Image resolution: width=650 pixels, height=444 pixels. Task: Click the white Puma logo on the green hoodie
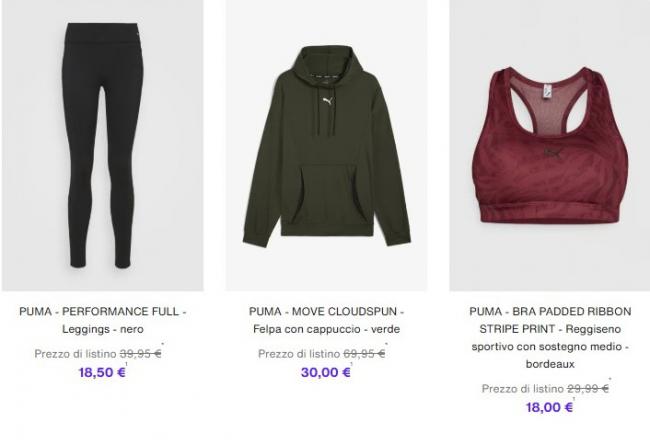[x=327, y=101]
